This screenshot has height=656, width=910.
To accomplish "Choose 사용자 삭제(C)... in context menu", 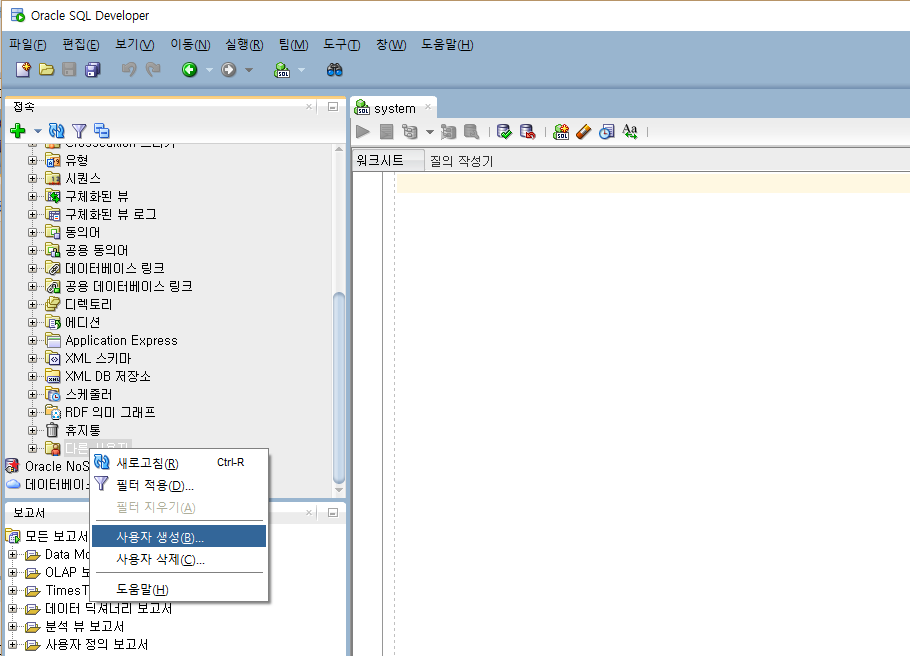I will 179,559.
